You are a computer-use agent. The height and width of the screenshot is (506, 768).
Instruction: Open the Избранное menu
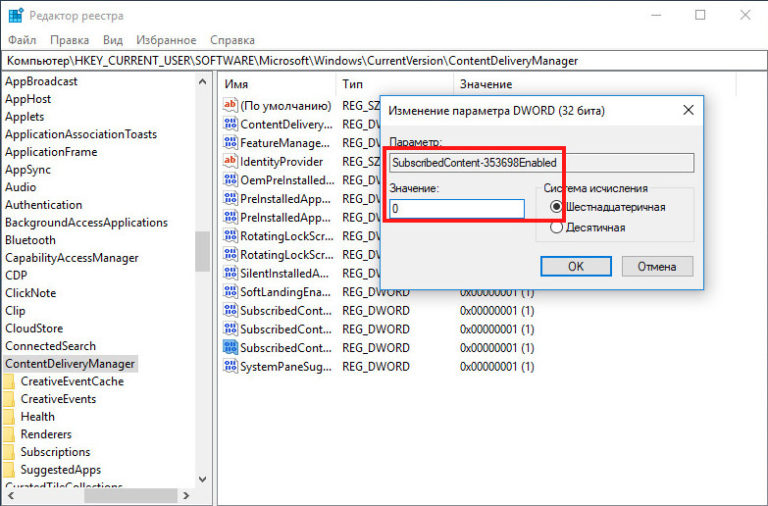pos(166,40)
